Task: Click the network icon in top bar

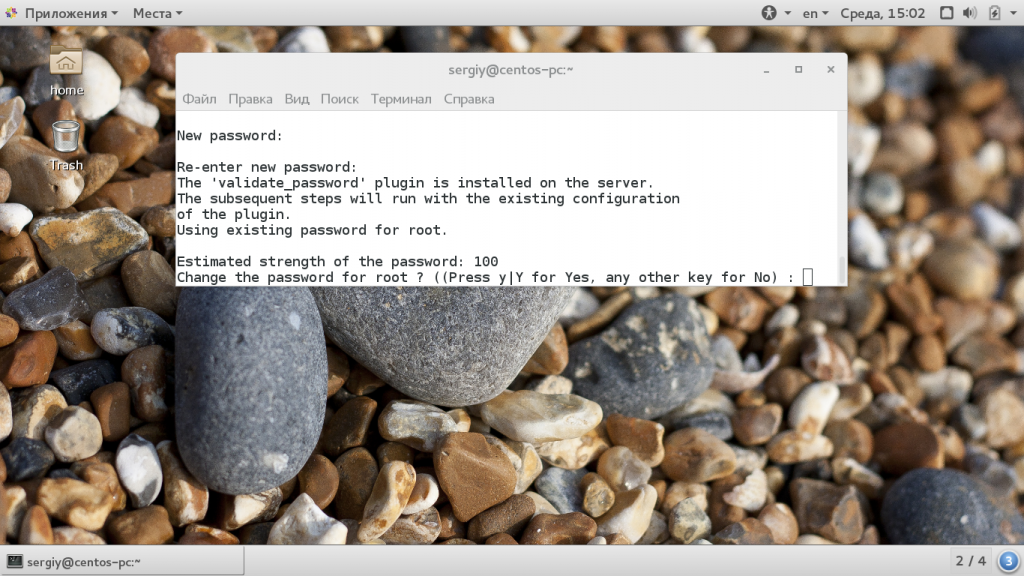Action: (945, 13)
